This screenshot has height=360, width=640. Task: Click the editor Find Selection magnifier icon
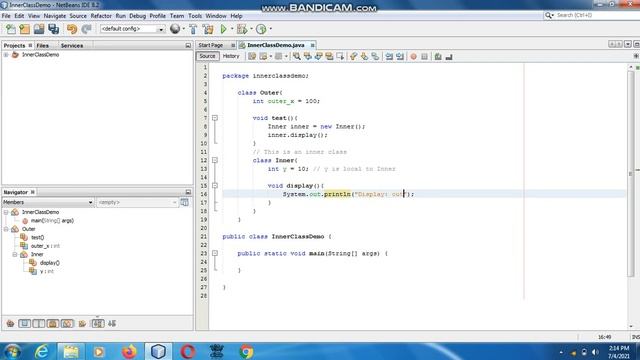point(297,56)
